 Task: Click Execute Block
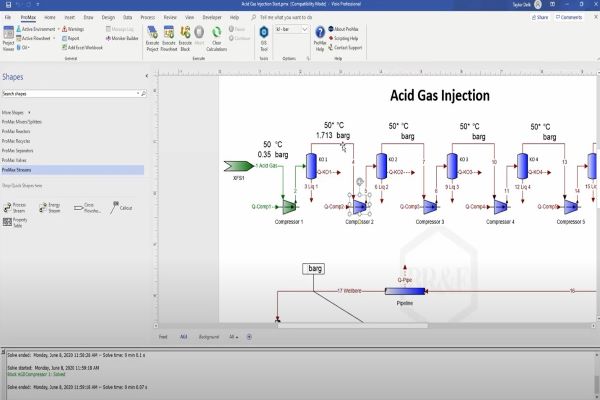[x=185, y=38]
